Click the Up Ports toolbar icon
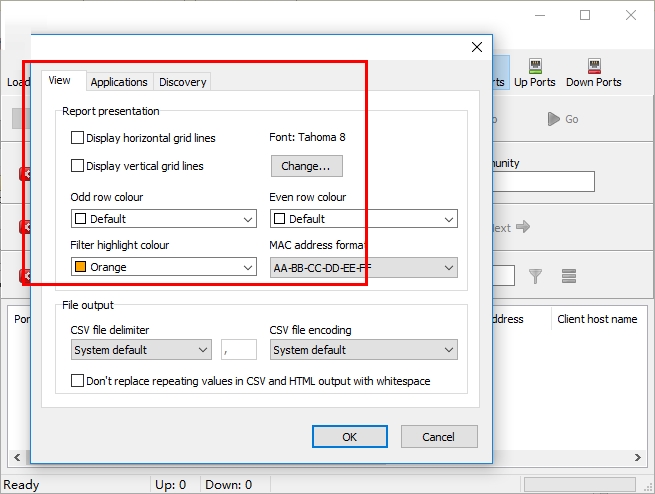The height and width of the screenshot is (494, 655). [535, 66]
